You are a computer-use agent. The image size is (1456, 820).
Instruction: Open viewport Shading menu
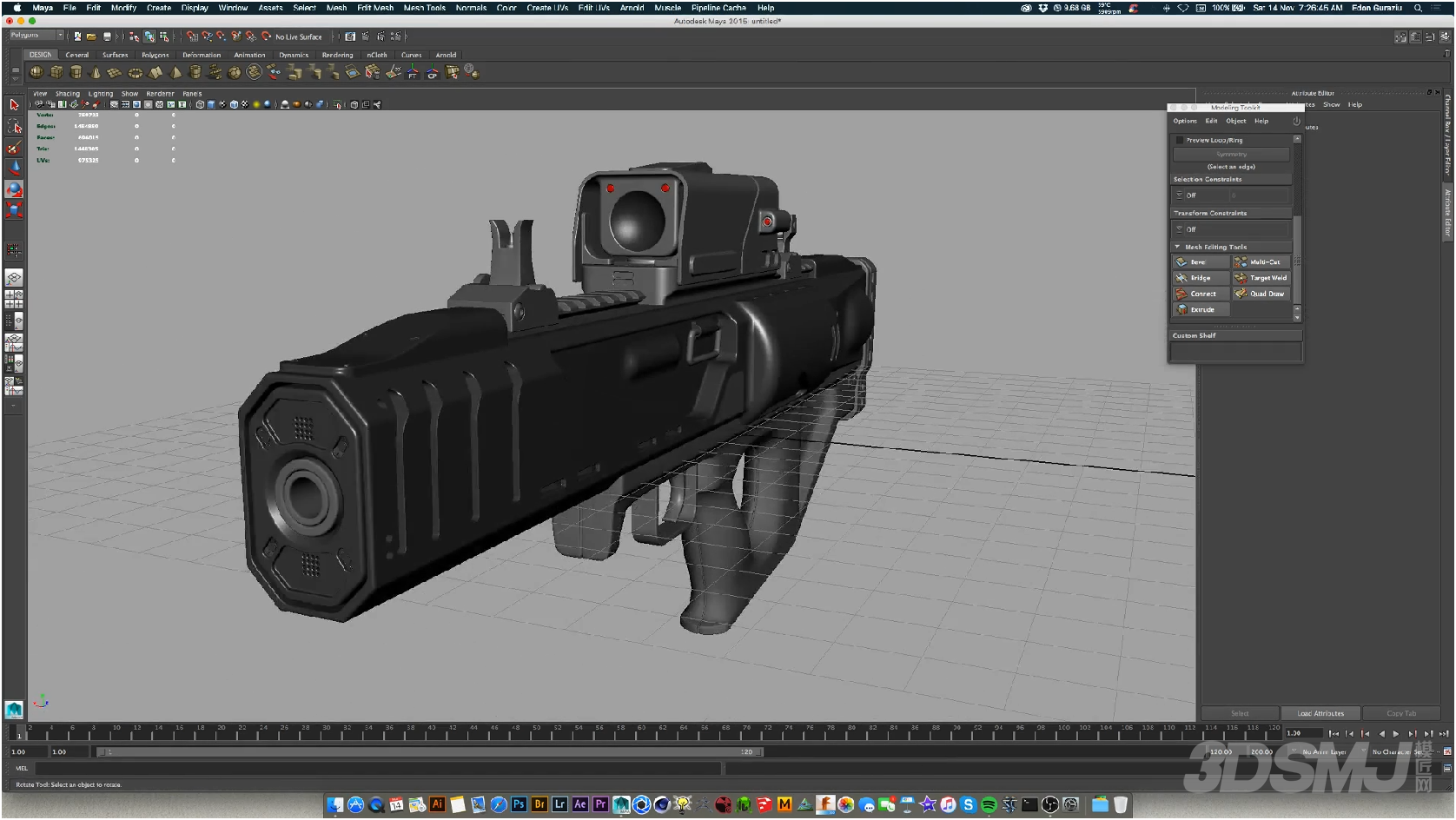tap(67, 94)
